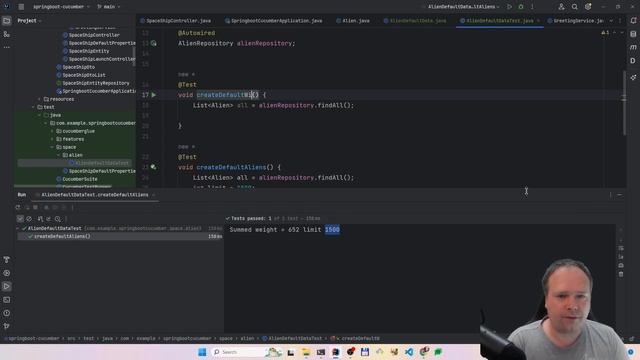The image size is (640, 360).
Task: Open the Services tool window icon
Action: (7, 273)
